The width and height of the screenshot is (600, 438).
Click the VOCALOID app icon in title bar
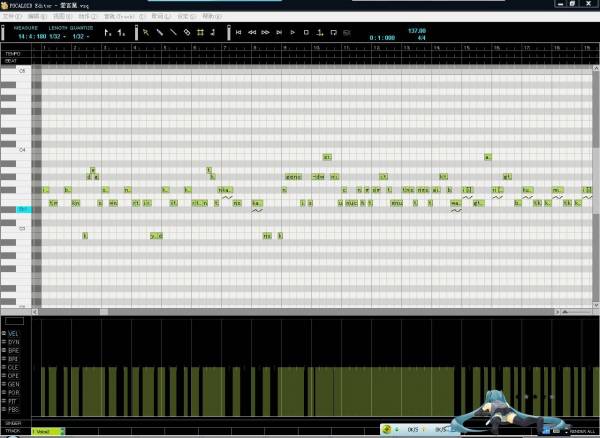(5, 5)
